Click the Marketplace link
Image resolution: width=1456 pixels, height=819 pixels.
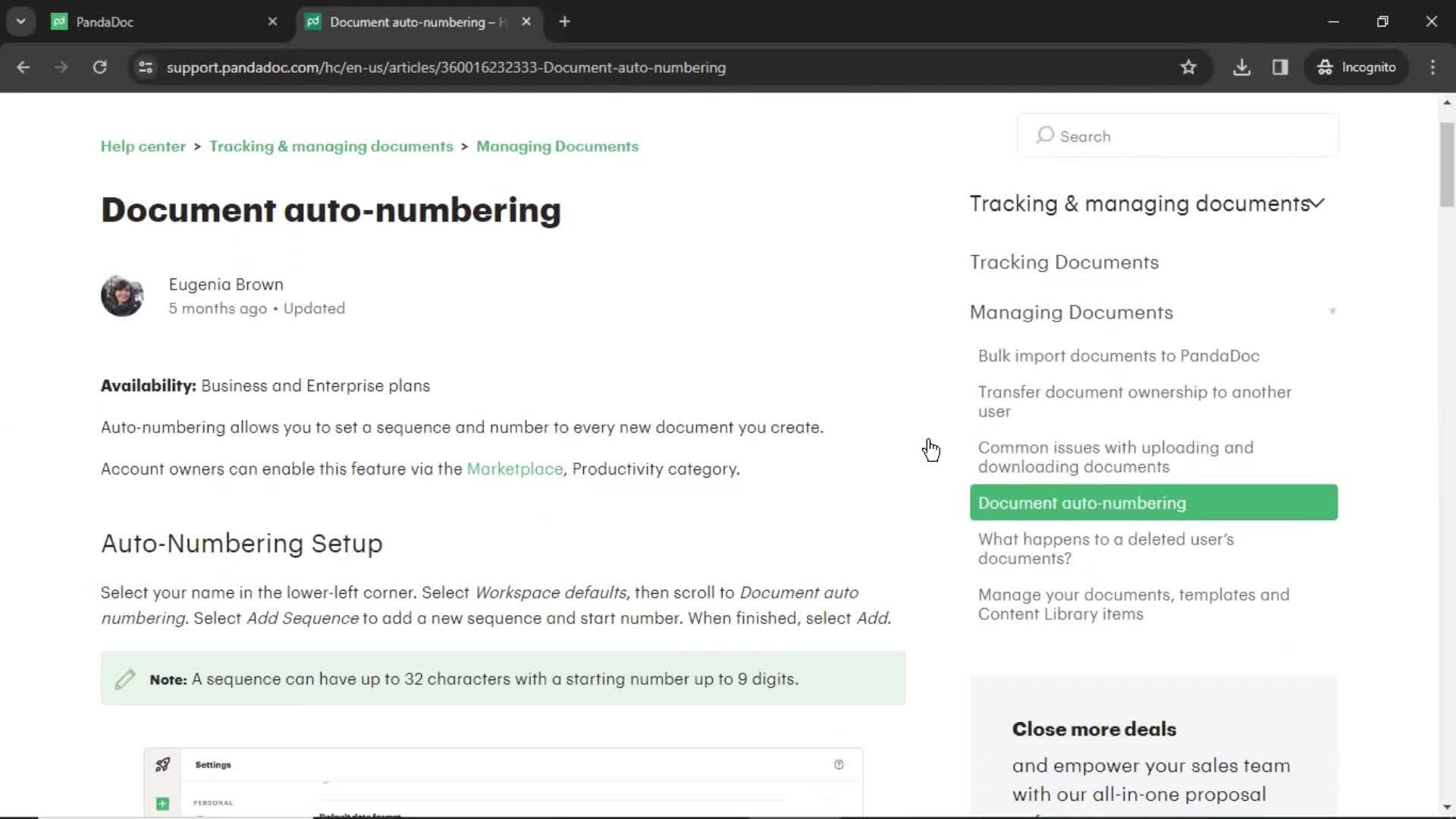coord(515,469)
